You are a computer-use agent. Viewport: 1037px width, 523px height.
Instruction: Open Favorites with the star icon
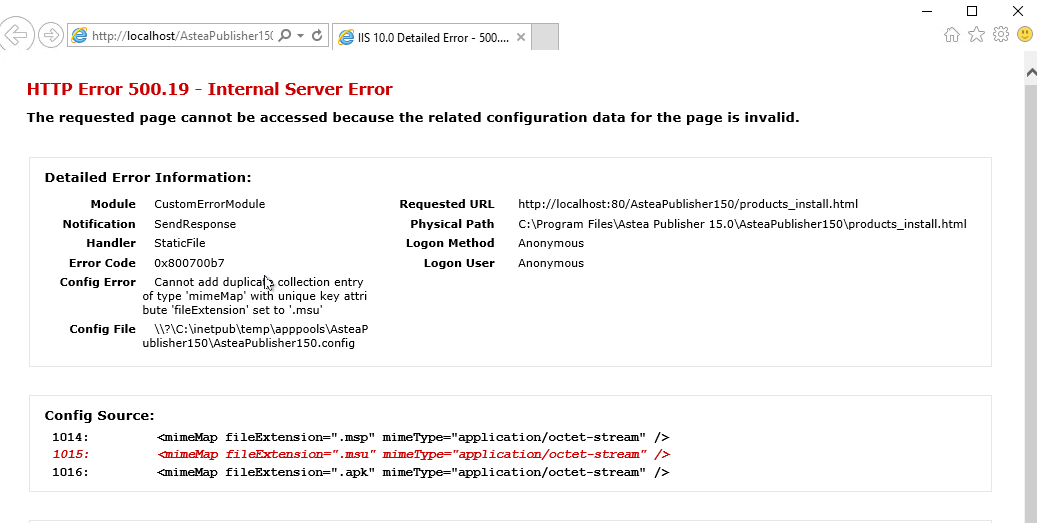[x=976, y=34]
